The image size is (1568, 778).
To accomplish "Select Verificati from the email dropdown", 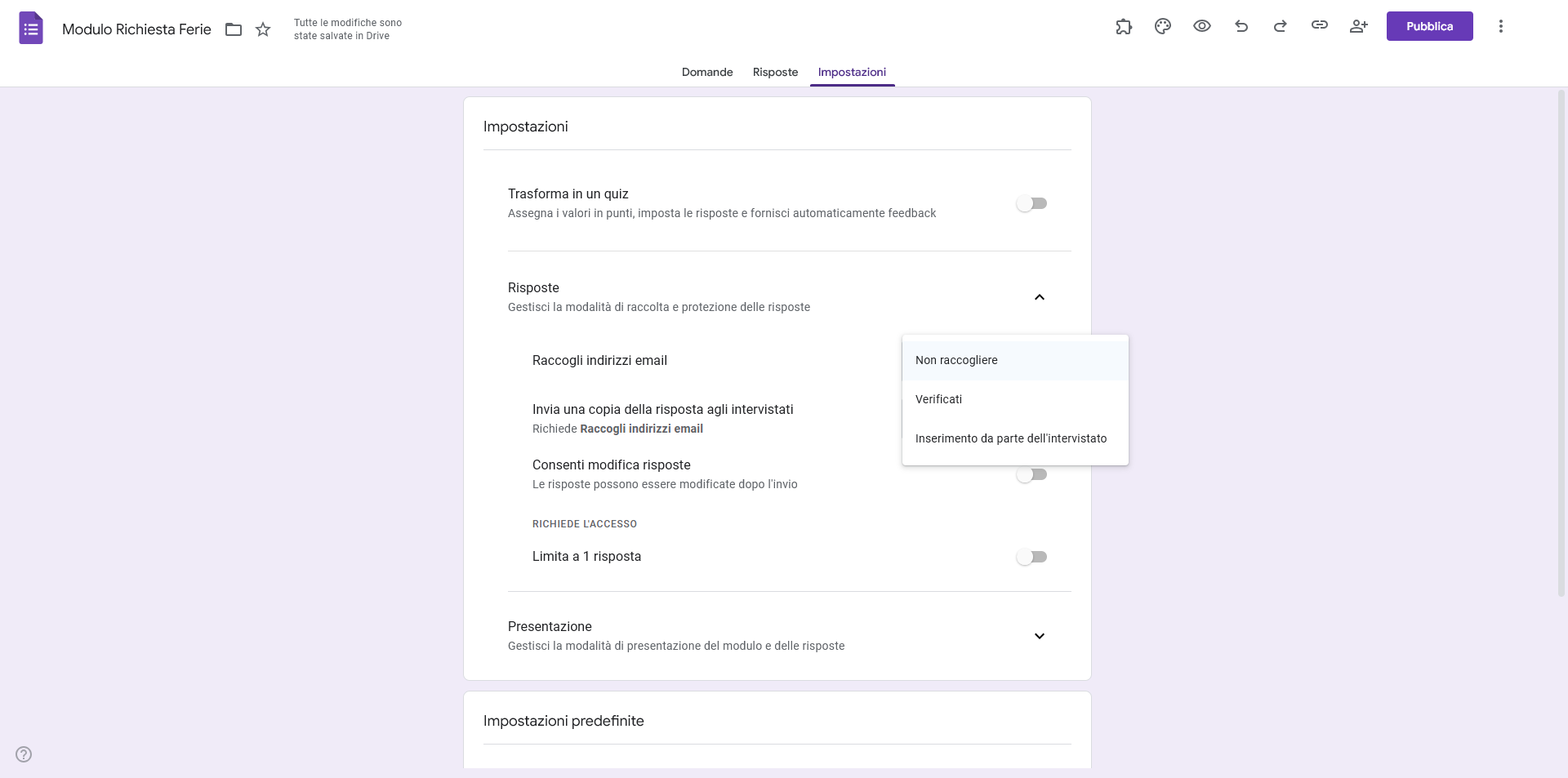I will [939, 399].
